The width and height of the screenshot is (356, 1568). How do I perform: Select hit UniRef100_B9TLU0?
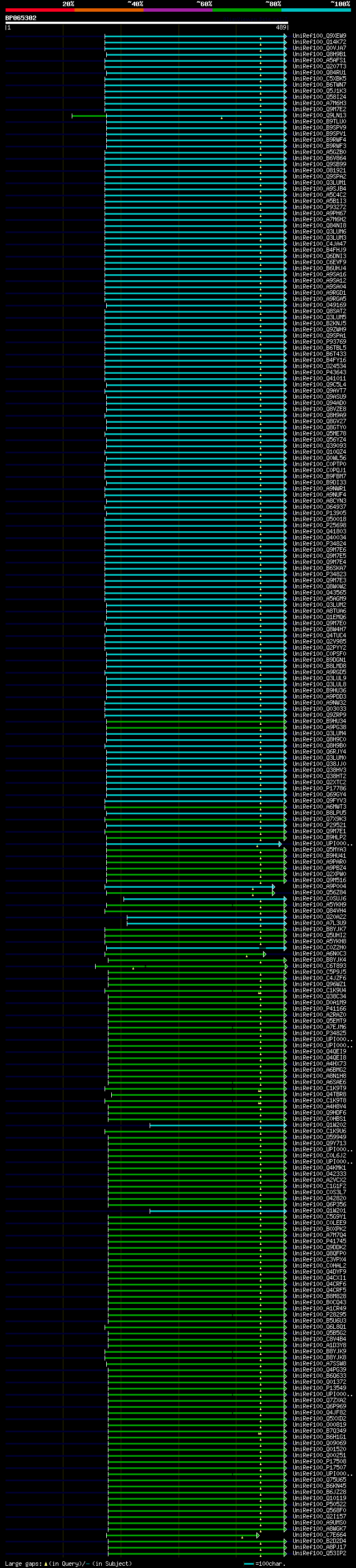(x=319, y=121)
